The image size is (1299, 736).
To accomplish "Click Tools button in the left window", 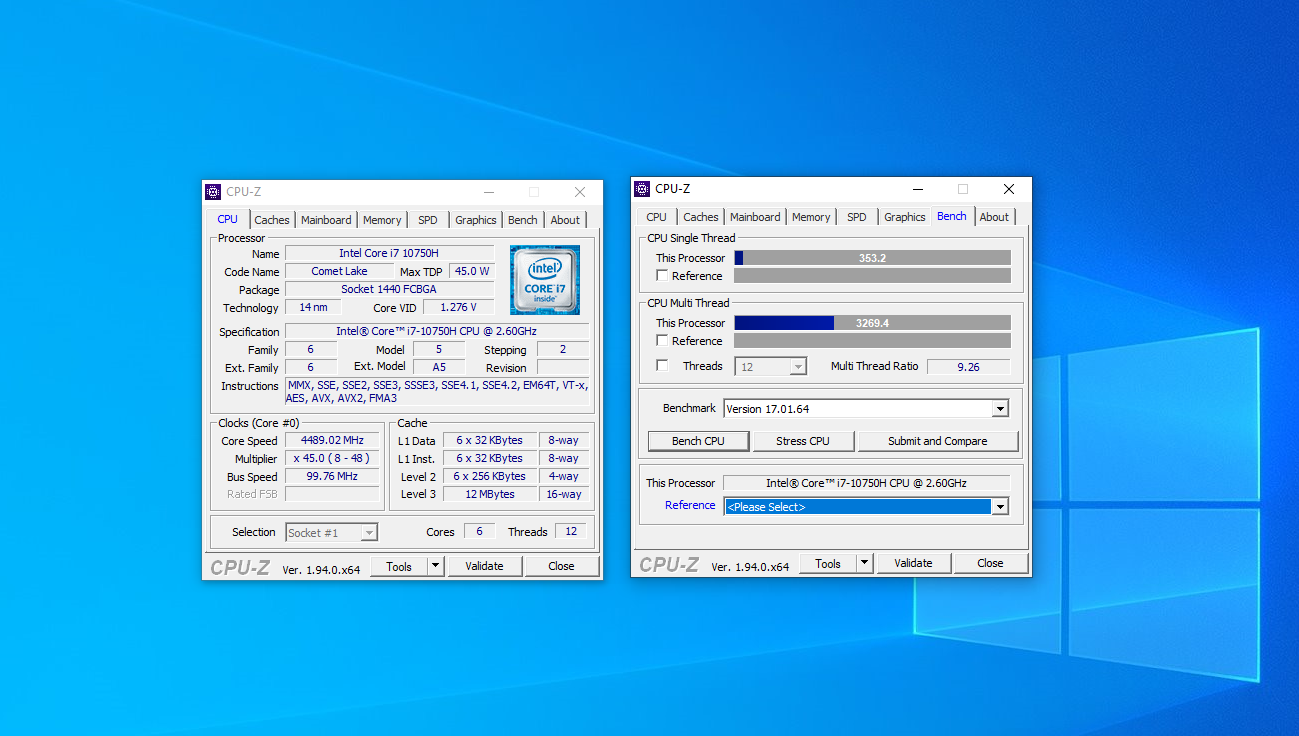I will pyautogui.click(x=399, y=566).
